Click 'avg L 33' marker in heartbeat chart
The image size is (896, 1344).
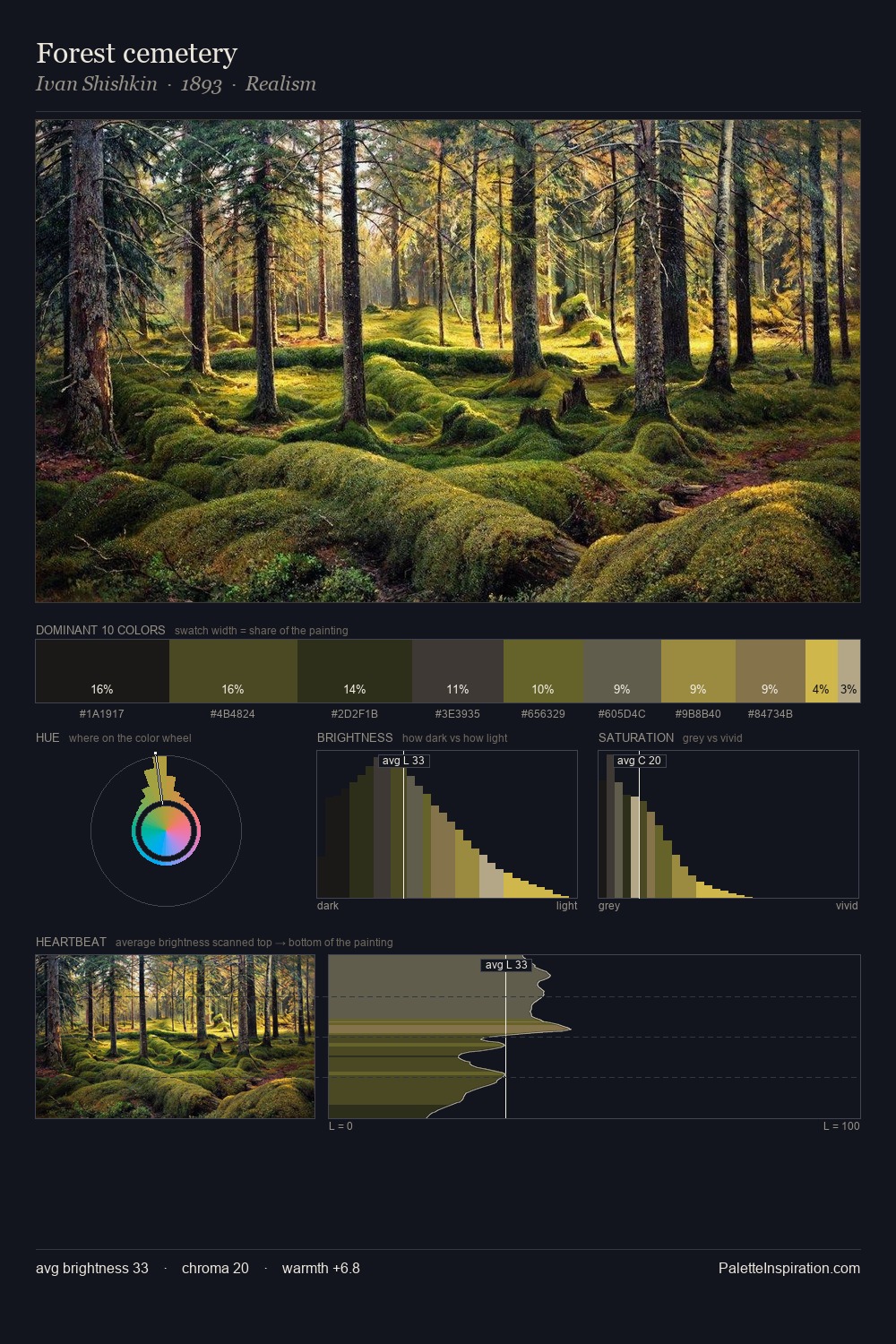(x=506, y=965)
